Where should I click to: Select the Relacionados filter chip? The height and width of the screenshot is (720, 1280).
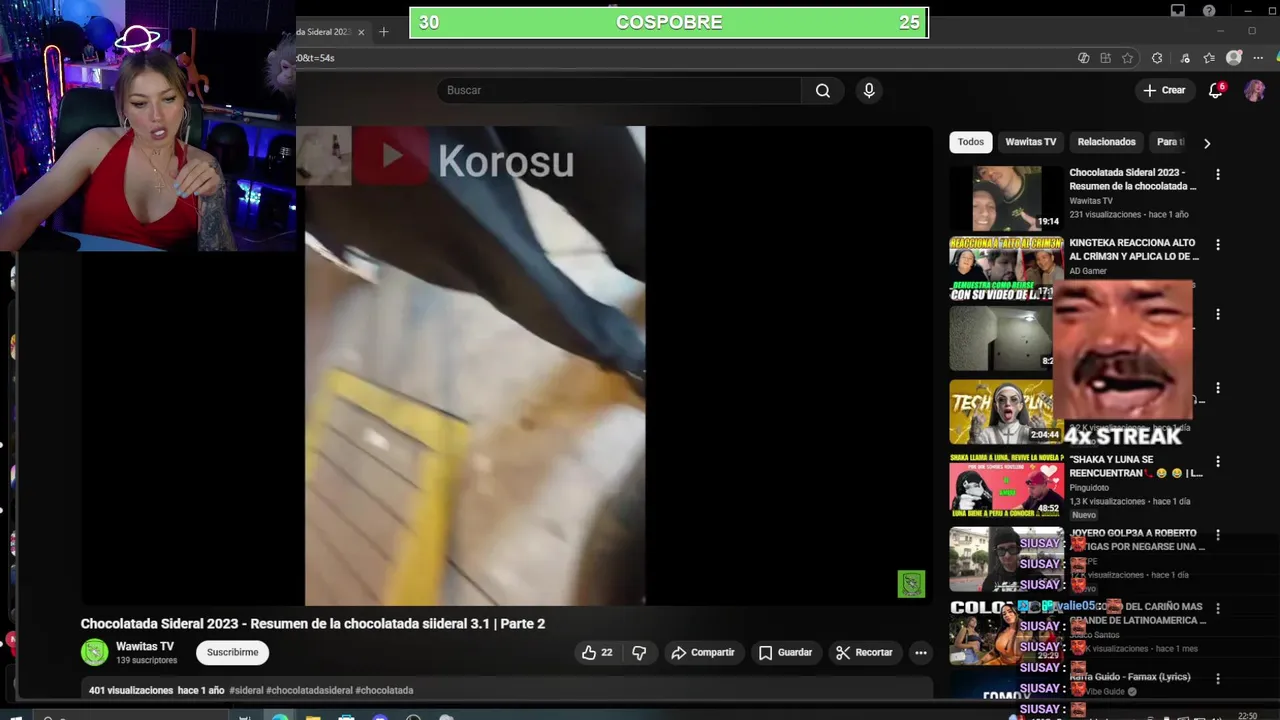[1106, 142]
